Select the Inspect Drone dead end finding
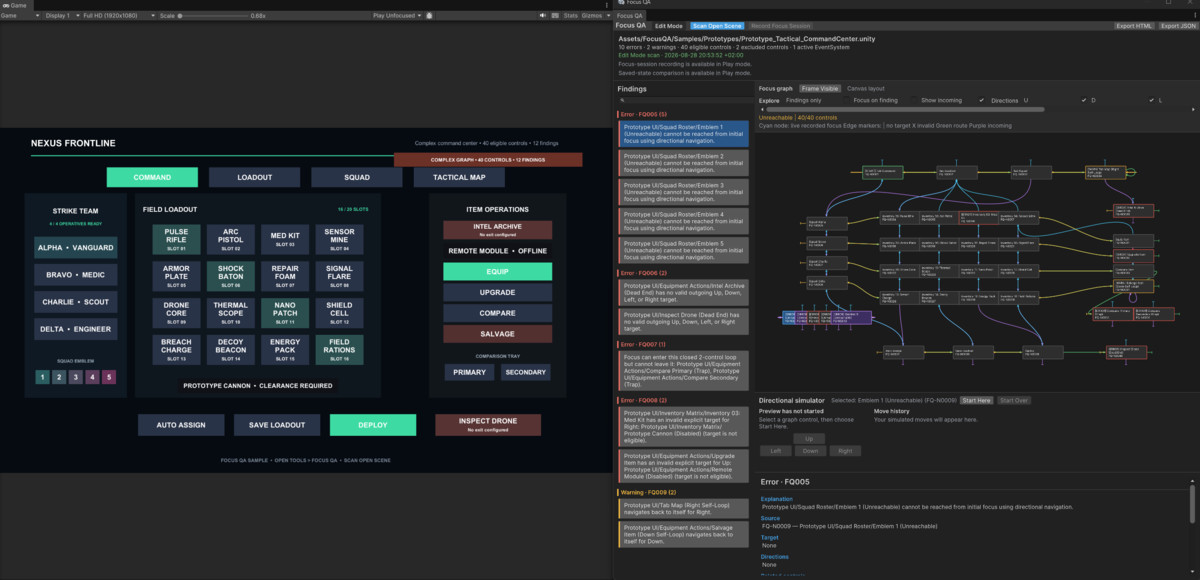1200x580 pixels. coord(683,322)
